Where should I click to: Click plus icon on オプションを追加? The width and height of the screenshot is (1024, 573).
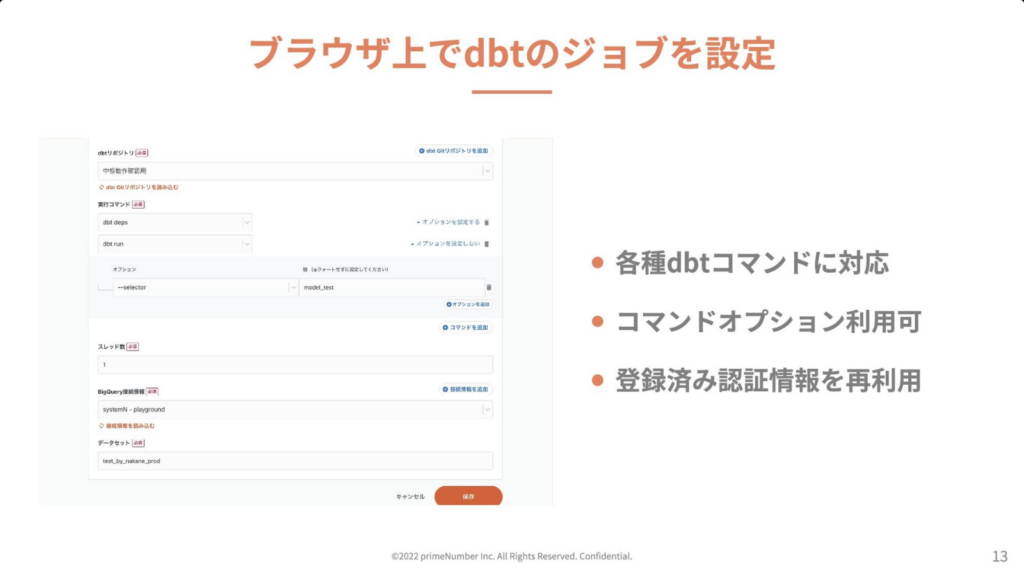(x=449, y=304)
